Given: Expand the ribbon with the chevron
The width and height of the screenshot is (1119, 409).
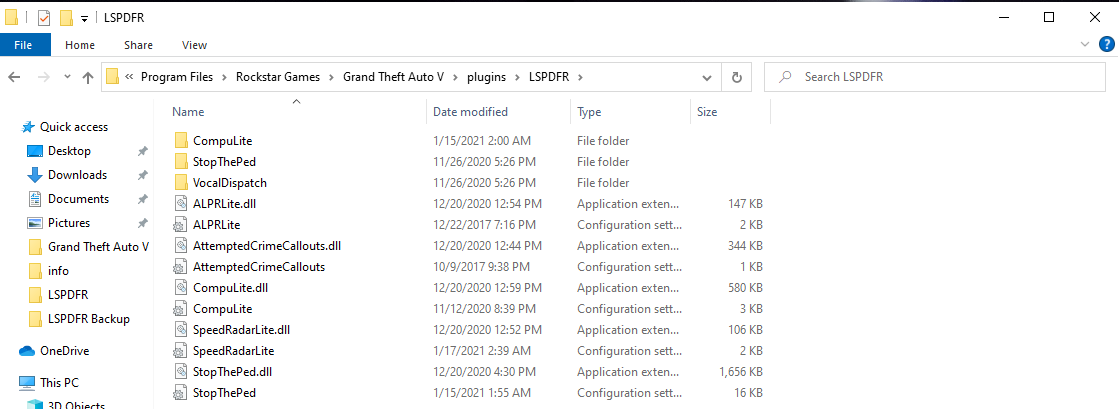Looking at the screenshot, I should [x=1086, y=45].
